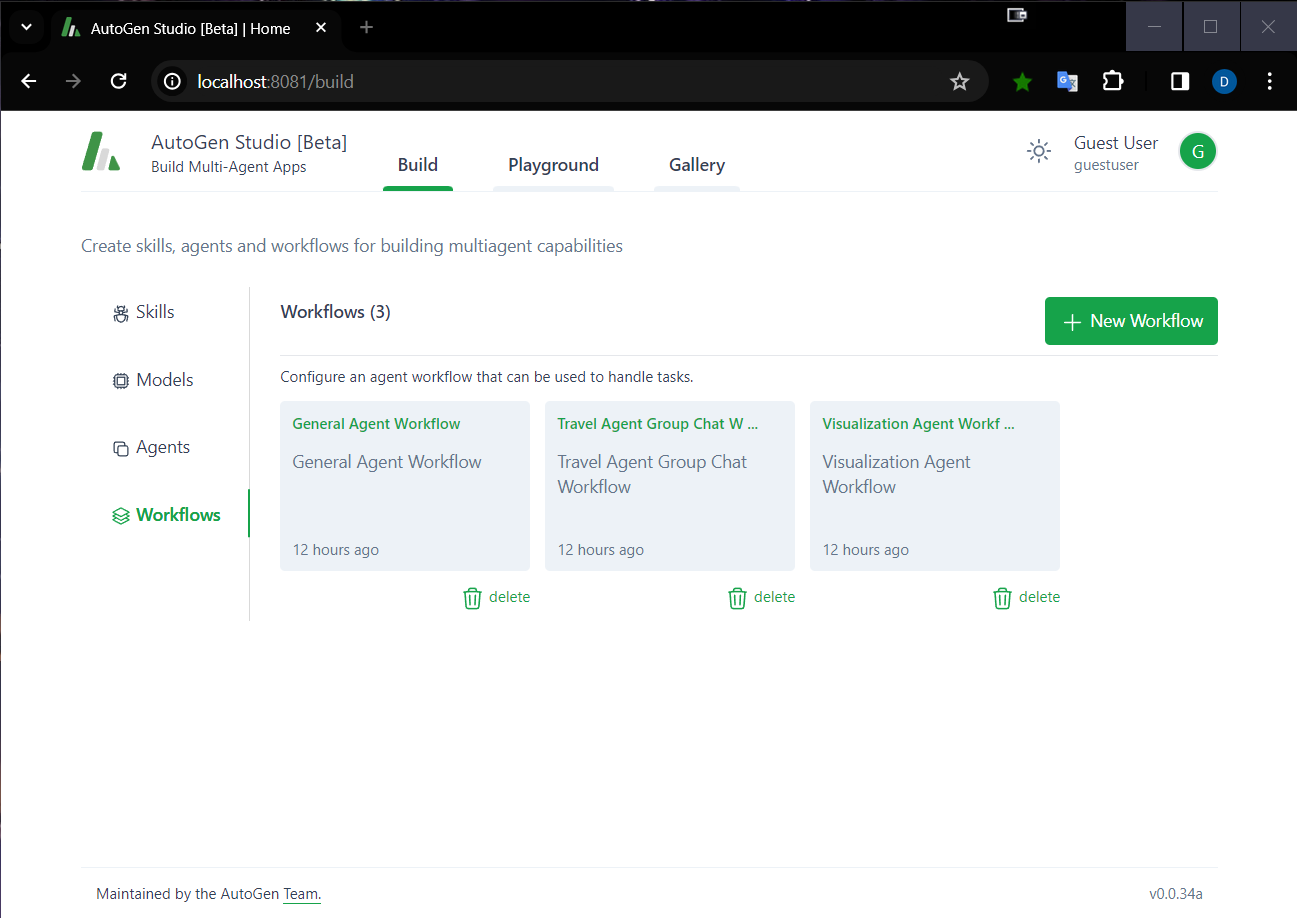Open browser extensions puzzle icon
Screen dimensions: 1297x918
1112,81
